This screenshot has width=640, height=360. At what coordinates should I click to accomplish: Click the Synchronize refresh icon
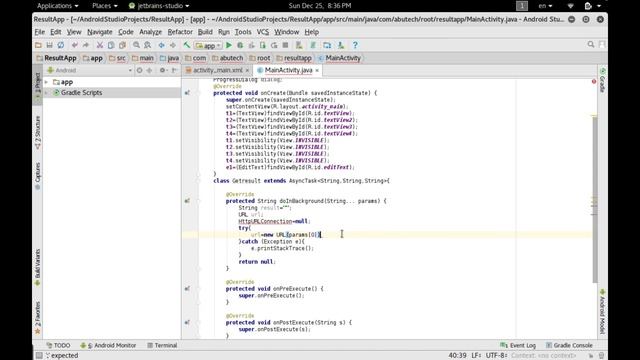pyautogui.click(x=61, y=45)
